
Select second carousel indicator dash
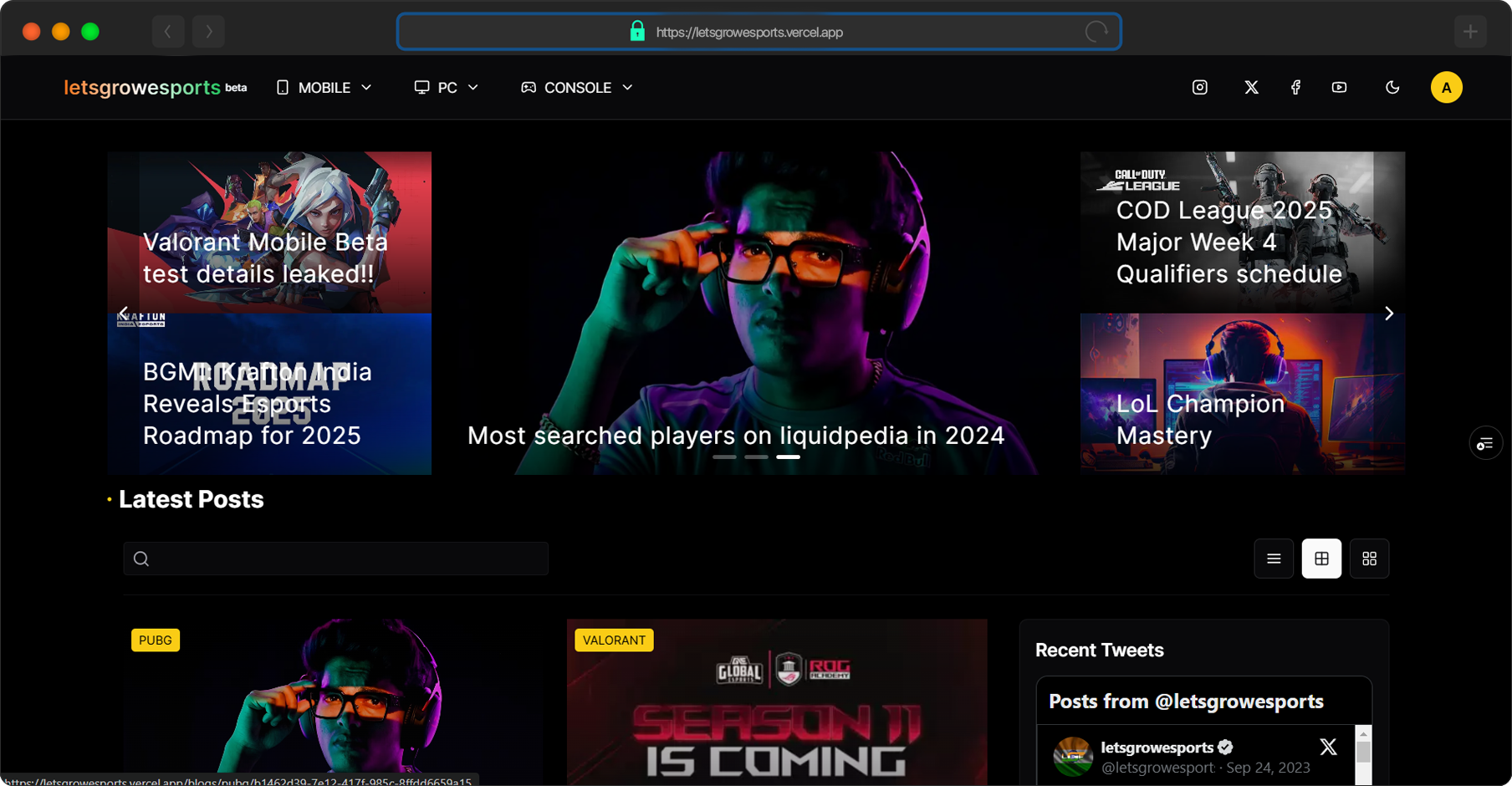(x=756, y=457)
